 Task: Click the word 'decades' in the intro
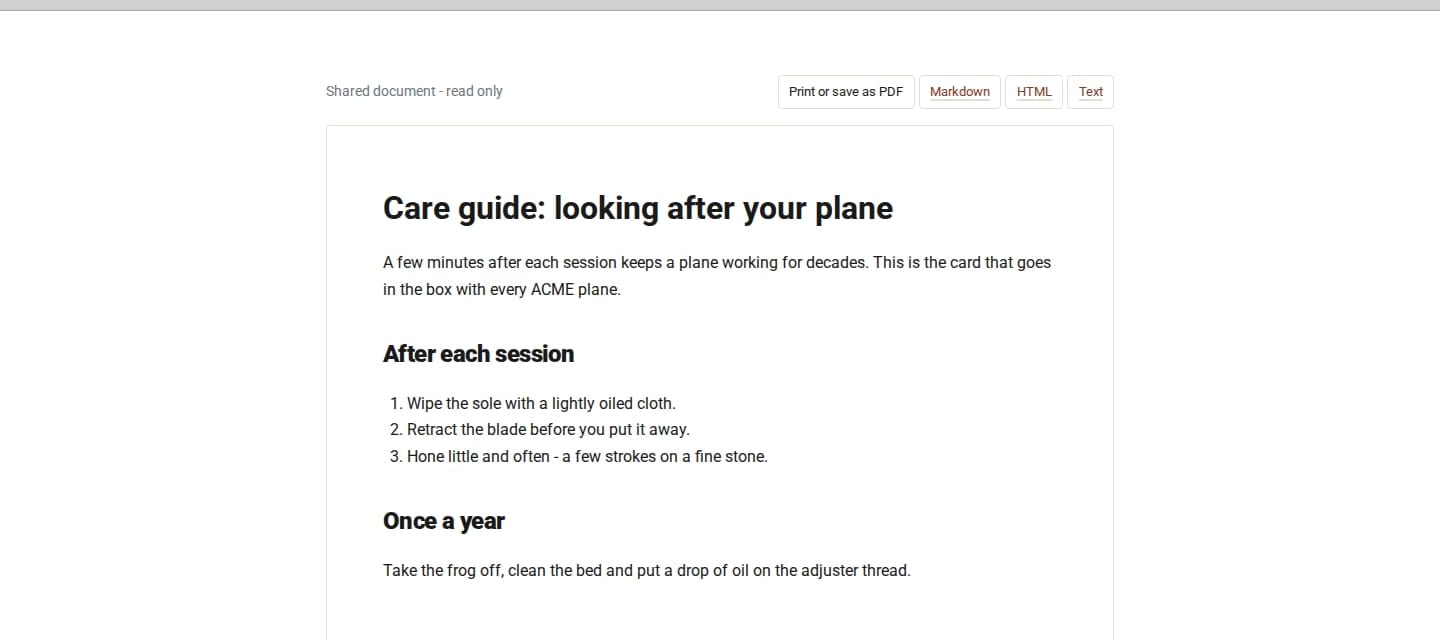point(836,263)
